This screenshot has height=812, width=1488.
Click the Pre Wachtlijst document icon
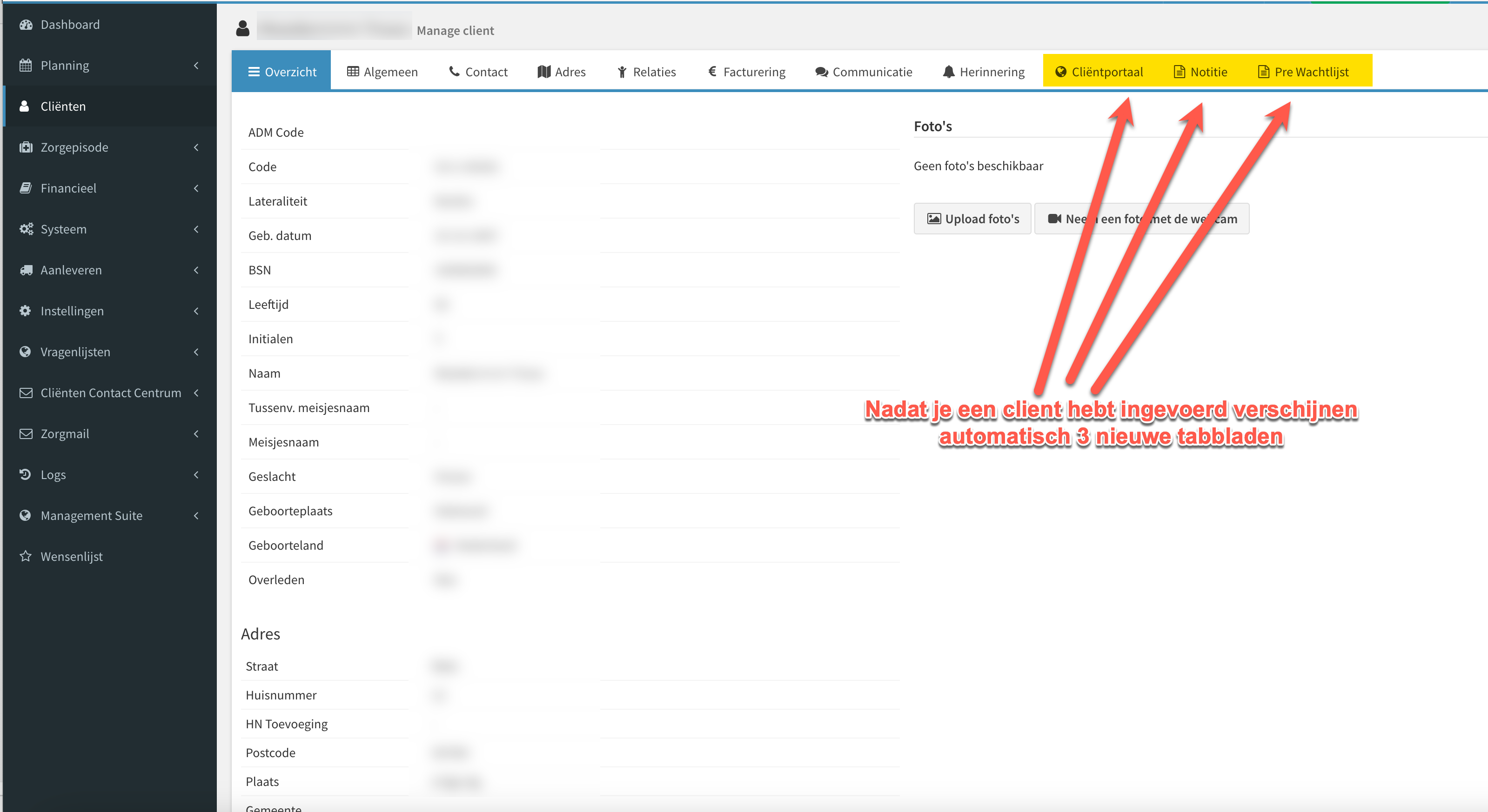coord(1263,72)
